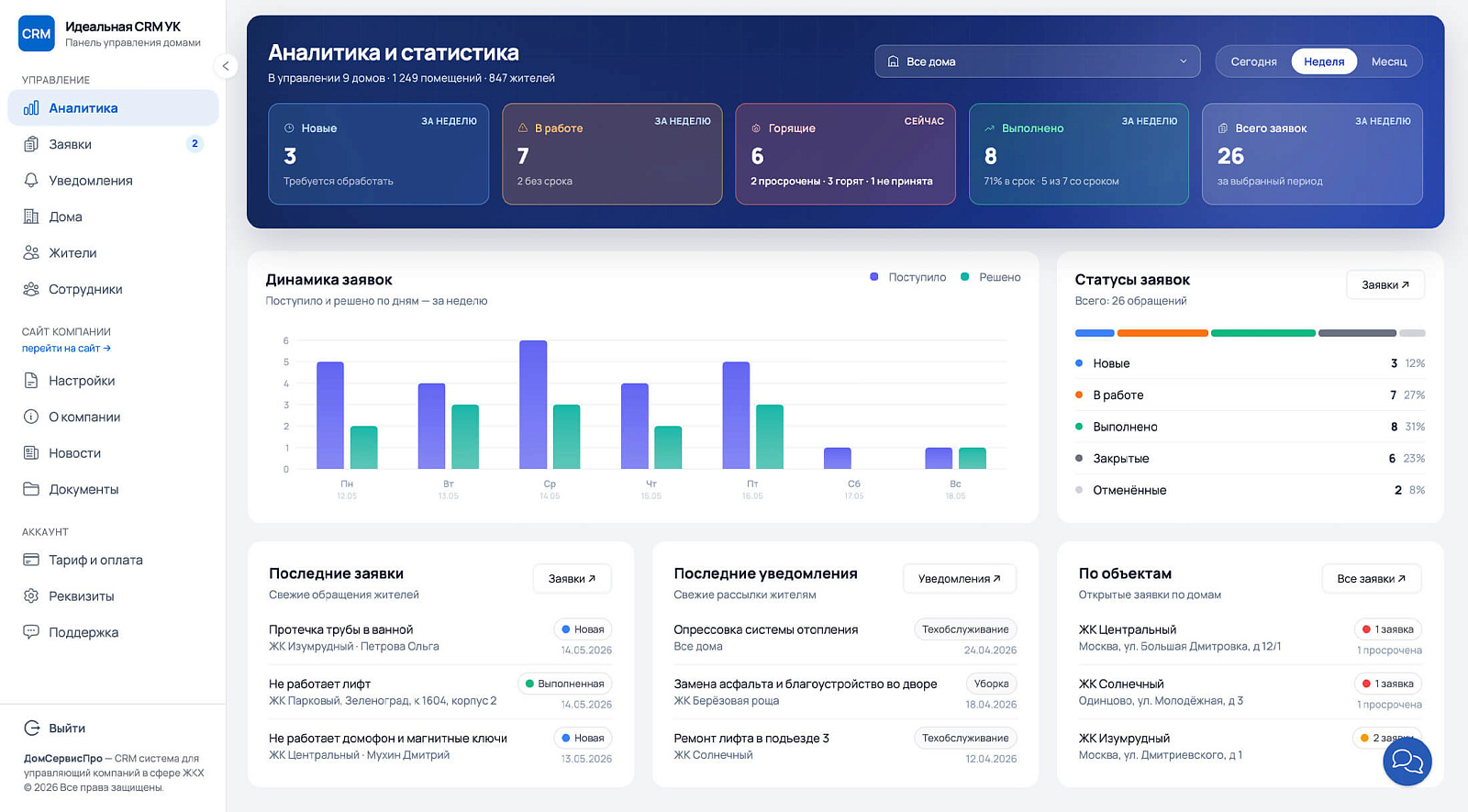This screenshot has width=1468, height=812.
Task: Open the Все дома dropdown
Action: click(1038, 61)
